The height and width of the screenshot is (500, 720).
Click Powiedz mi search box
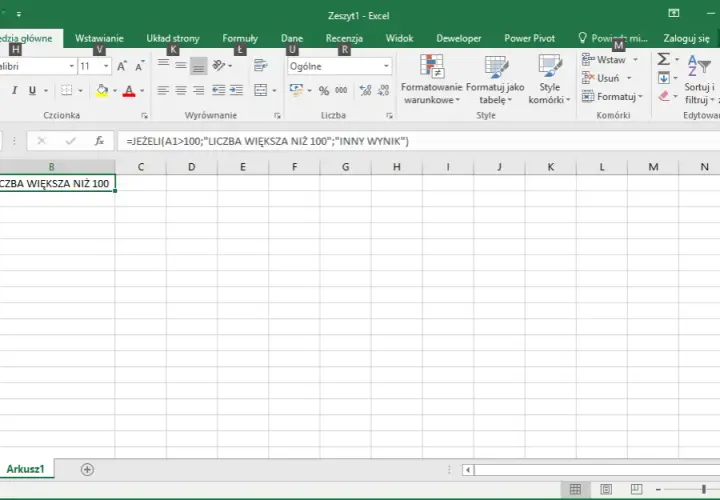(613, 39)
